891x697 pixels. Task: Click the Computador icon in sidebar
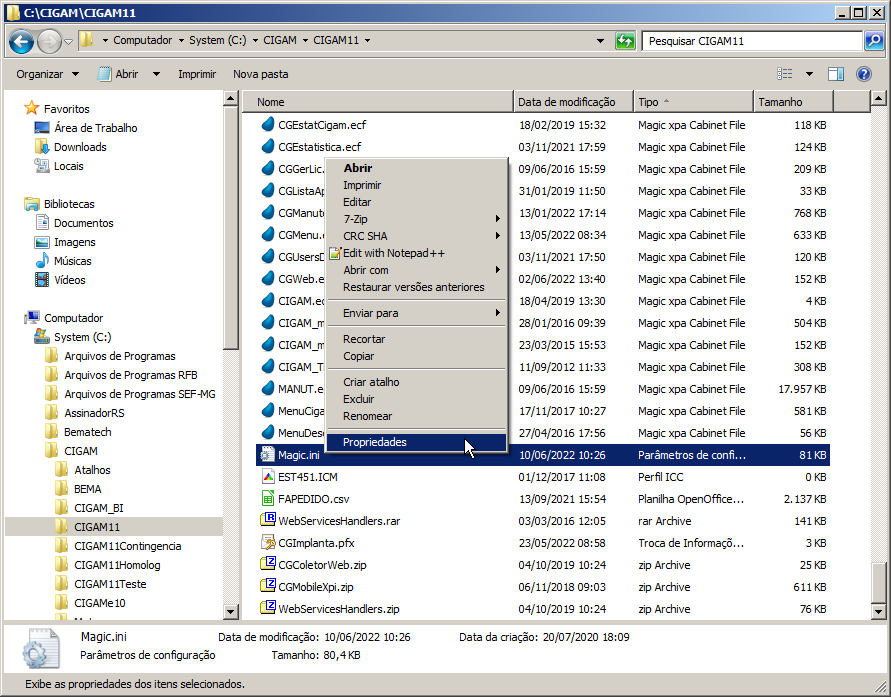32,317
